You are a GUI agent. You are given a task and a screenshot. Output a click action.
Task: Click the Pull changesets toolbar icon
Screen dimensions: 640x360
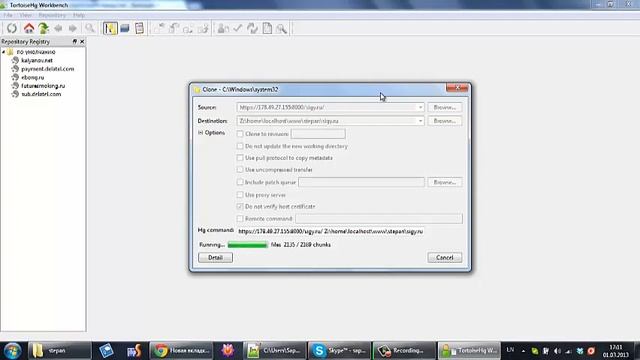173,28
